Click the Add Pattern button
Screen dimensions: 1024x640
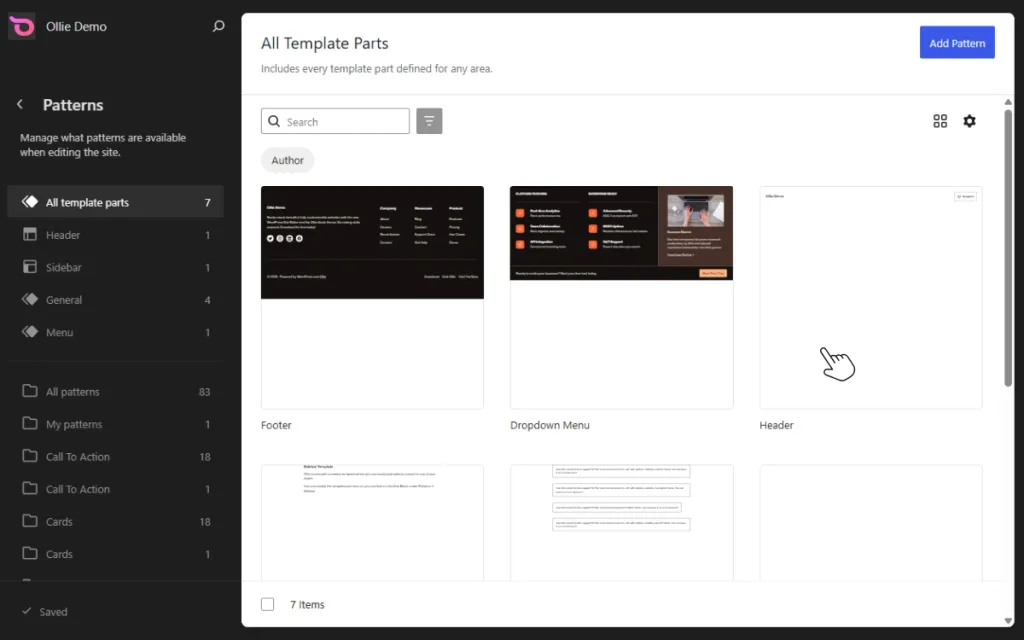click(957, 42)
